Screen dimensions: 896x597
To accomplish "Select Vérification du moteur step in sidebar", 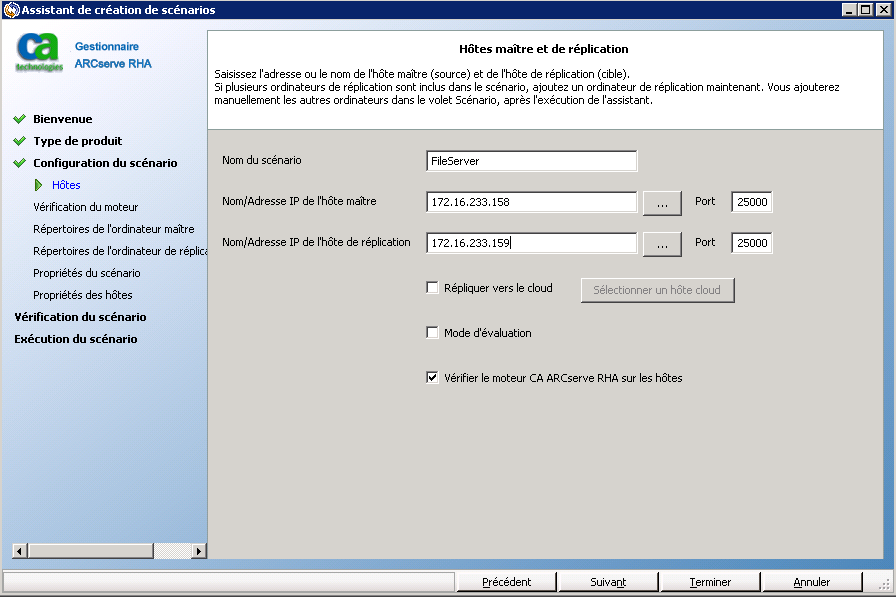I will click(x=85, y=207).
